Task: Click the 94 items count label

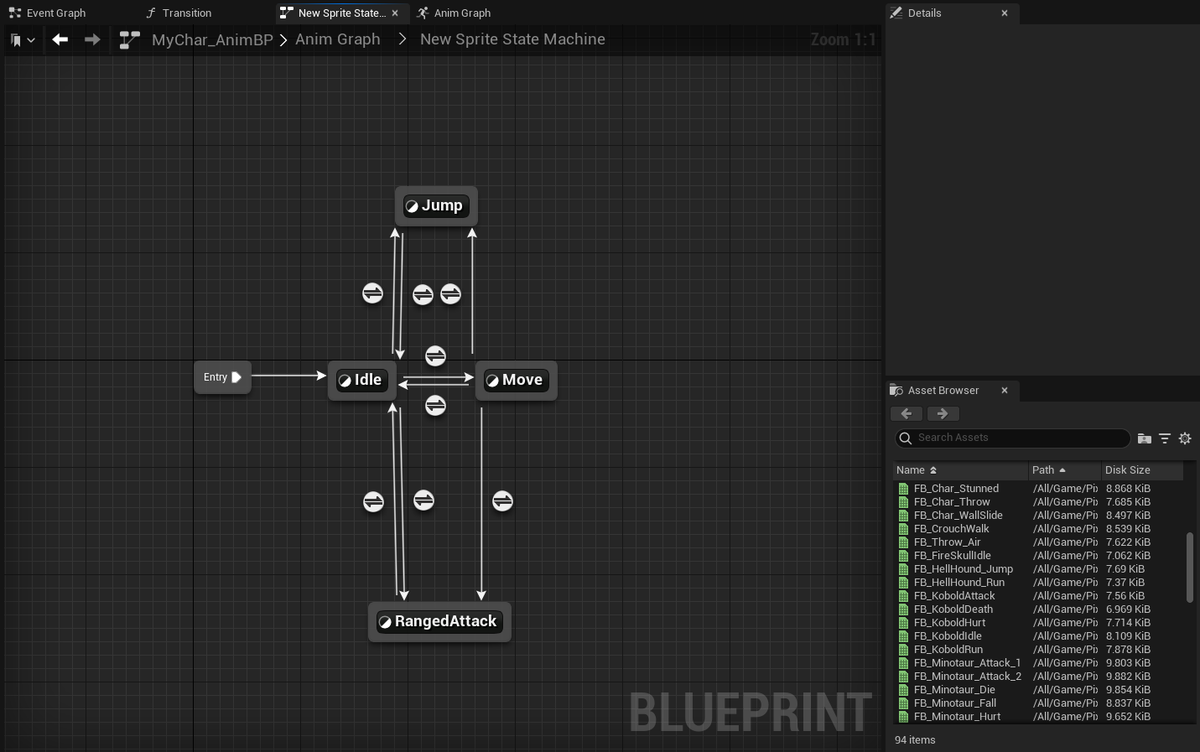Action: pyautogui.click(x=915, y=740)
